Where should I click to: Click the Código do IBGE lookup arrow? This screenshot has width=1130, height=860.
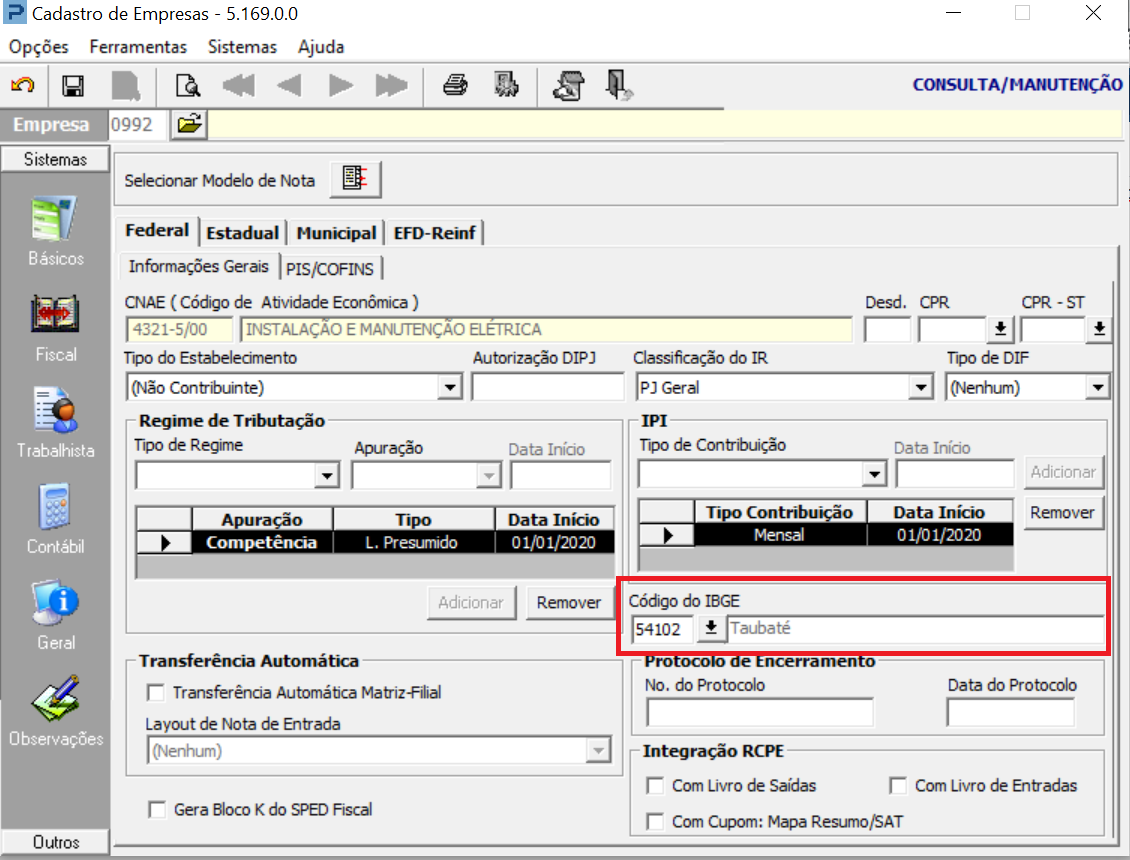pyautogui.click(x=711, y=629)
